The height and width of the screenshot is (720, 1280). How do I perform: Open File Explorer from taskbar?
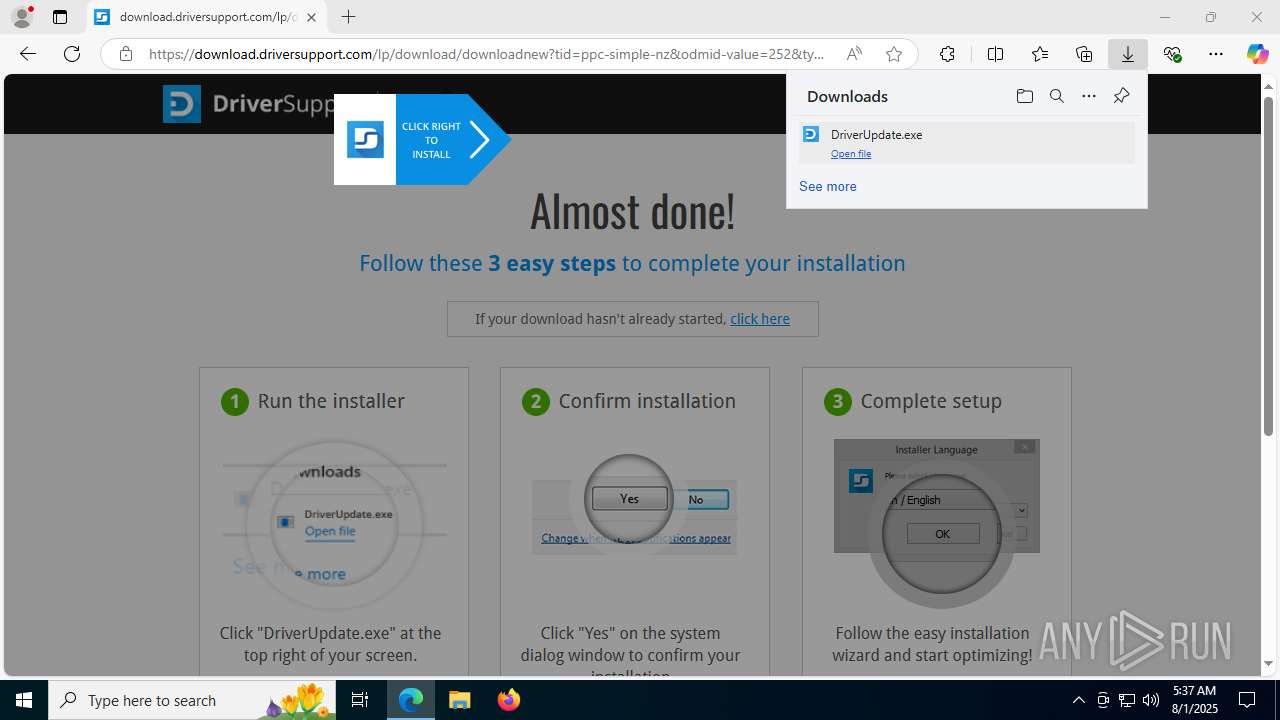(x=460, y=700)
